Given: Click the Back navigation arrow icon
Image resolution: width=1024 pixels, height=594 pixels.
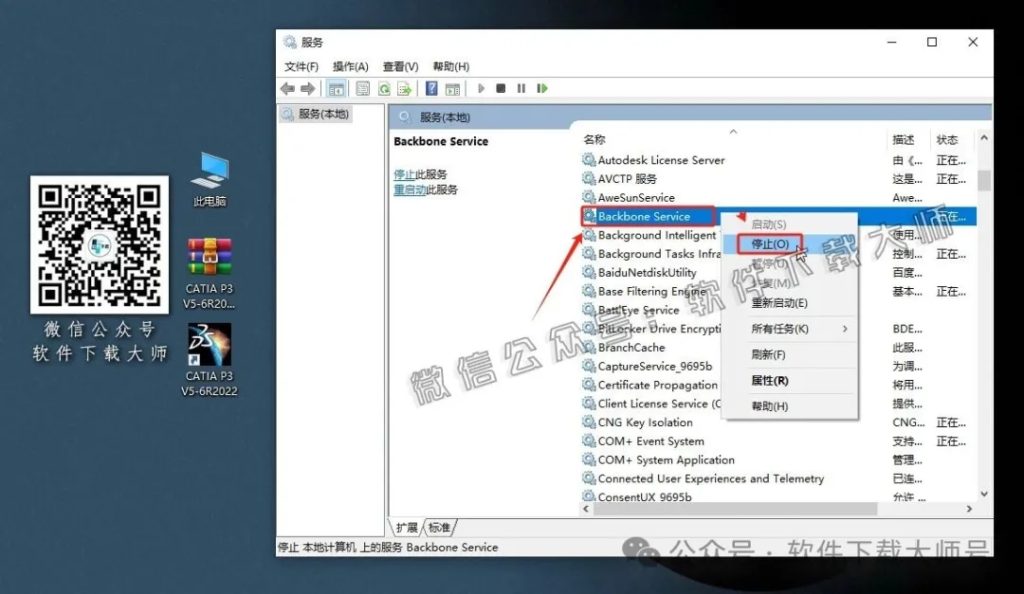Looking at the screenshot, I should coord(287,88).
